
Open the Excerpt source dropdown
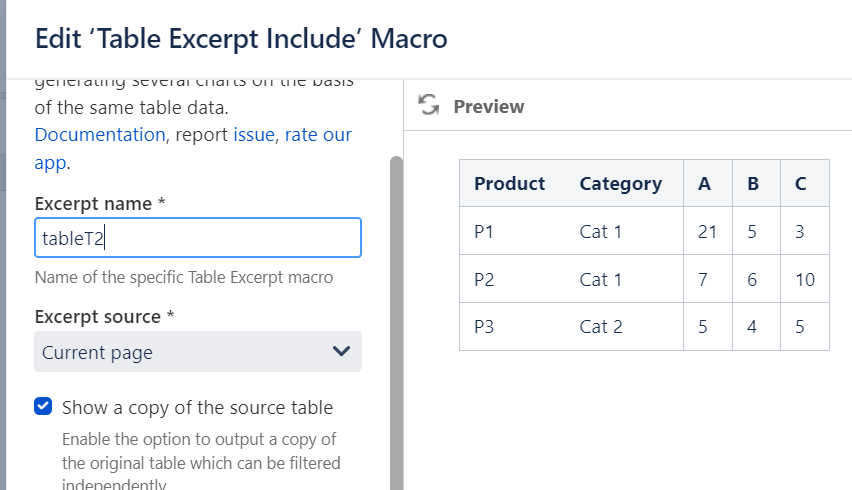197,352
